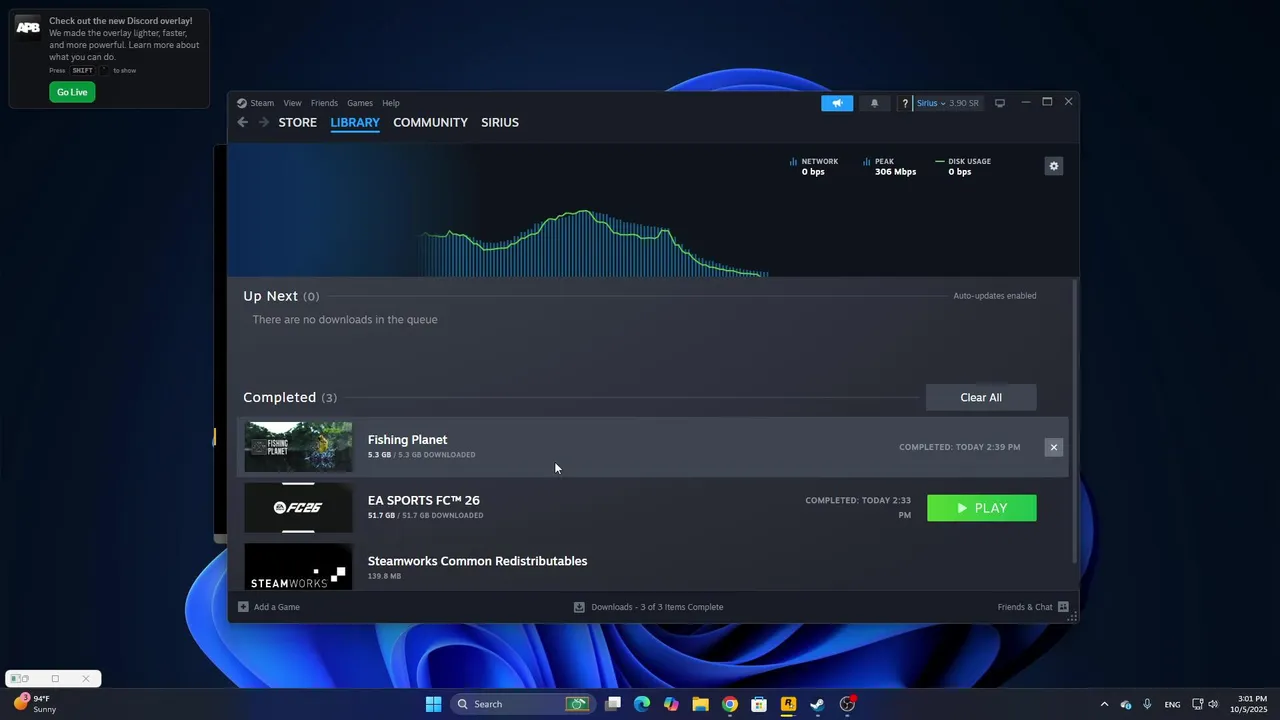Open Google Chrome from taskbar
1280x720 pixels.
point(730,704)
